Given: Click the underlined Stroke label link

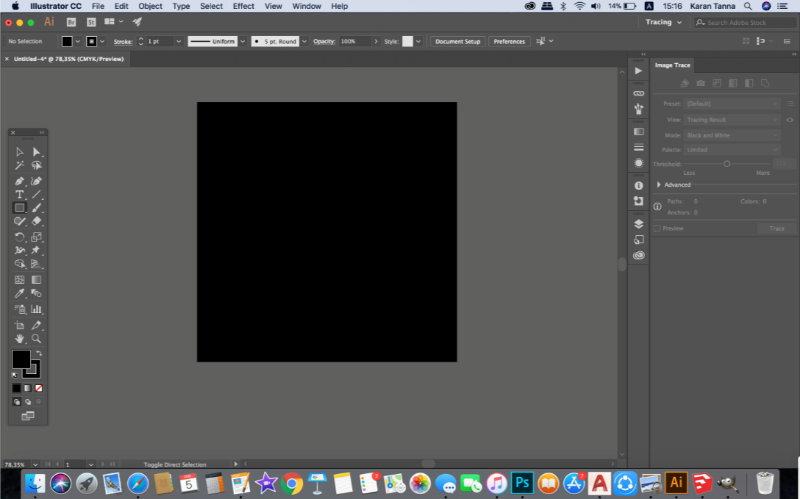Looking at the screenshot, I should (x=123, y=41).
